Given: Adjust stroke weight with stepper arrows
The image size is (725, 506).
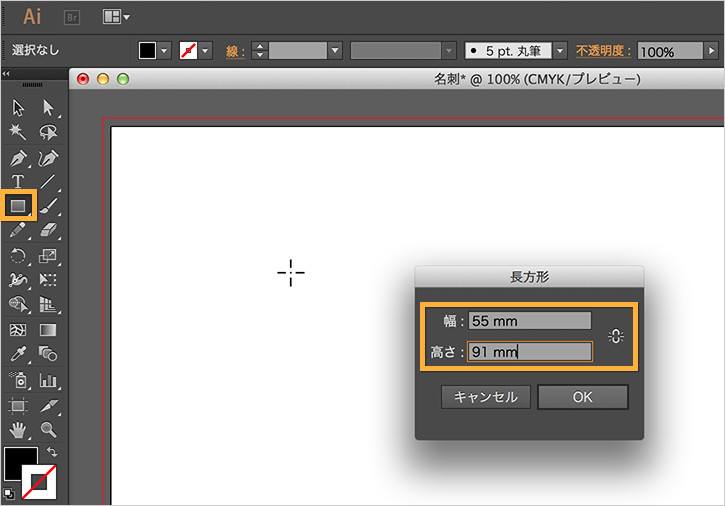Looking at the screenshot, I should [x=260, y=50].
